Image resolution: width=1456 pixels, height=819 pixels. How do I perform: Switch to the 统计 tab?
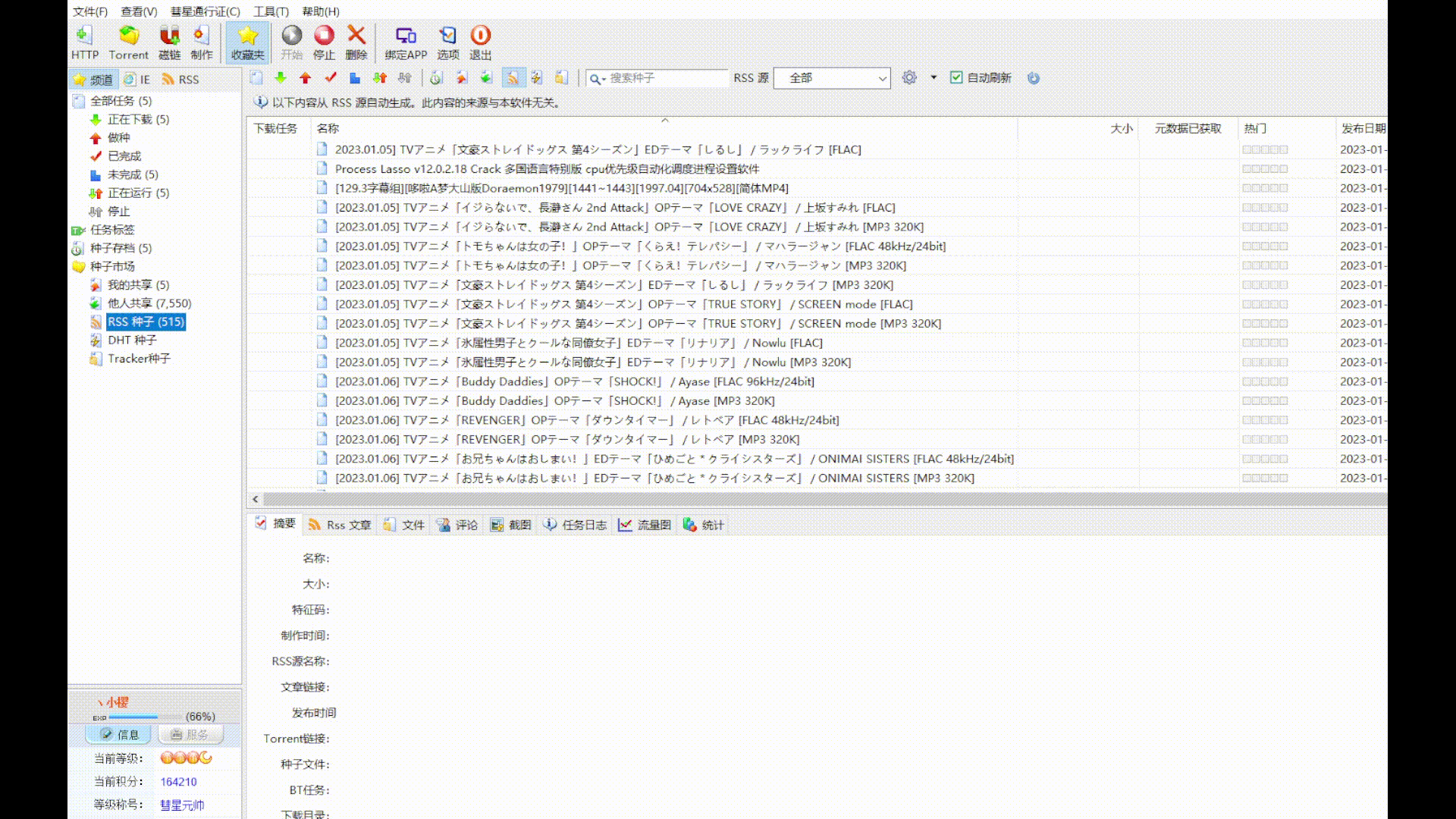pos(704,525)
